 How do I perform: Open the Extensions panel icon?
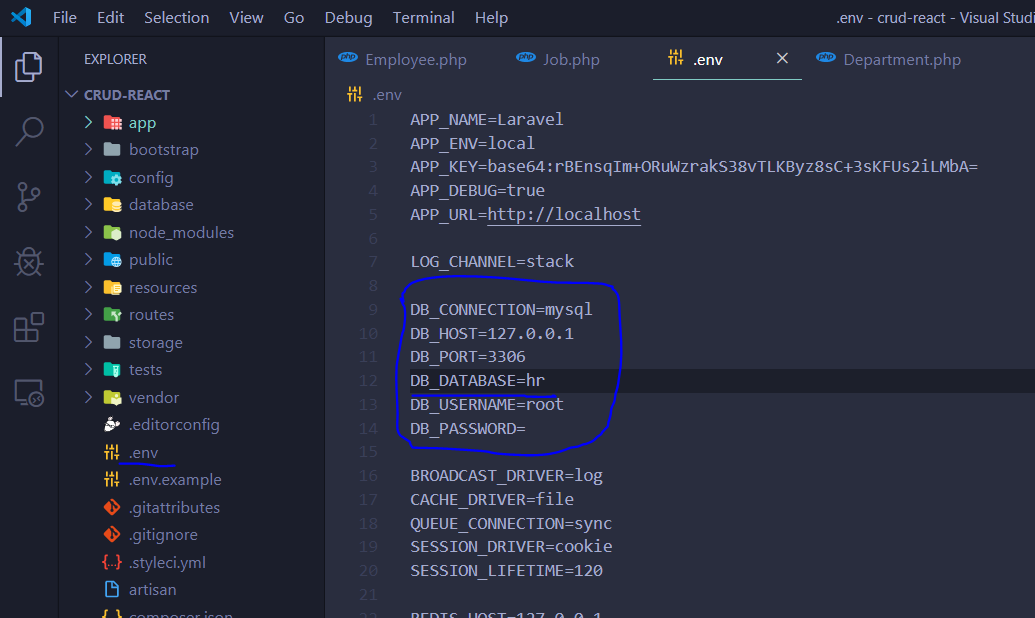(x=27, y=327)
